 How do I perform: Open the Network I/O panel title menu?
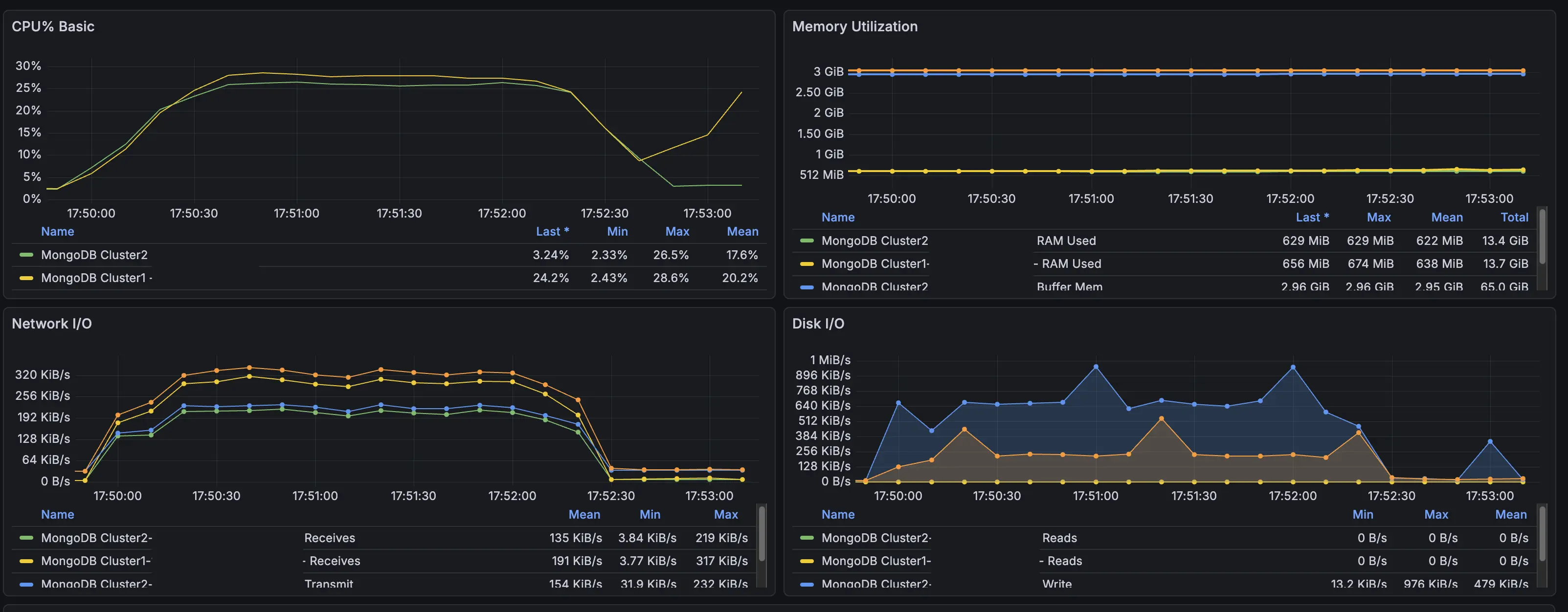click(x=52, y=324)
